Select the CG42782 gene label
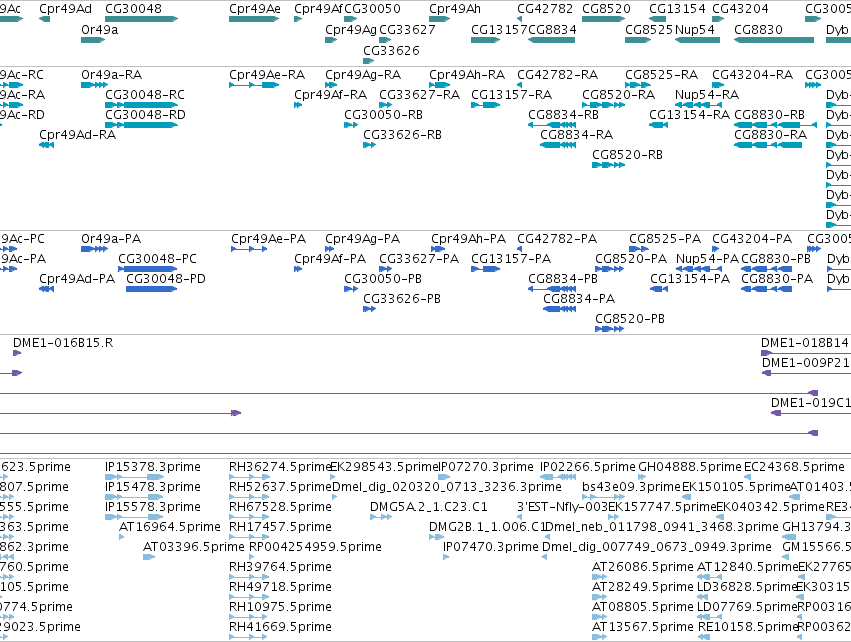851x642 pixels. click(x=545, y=9)
